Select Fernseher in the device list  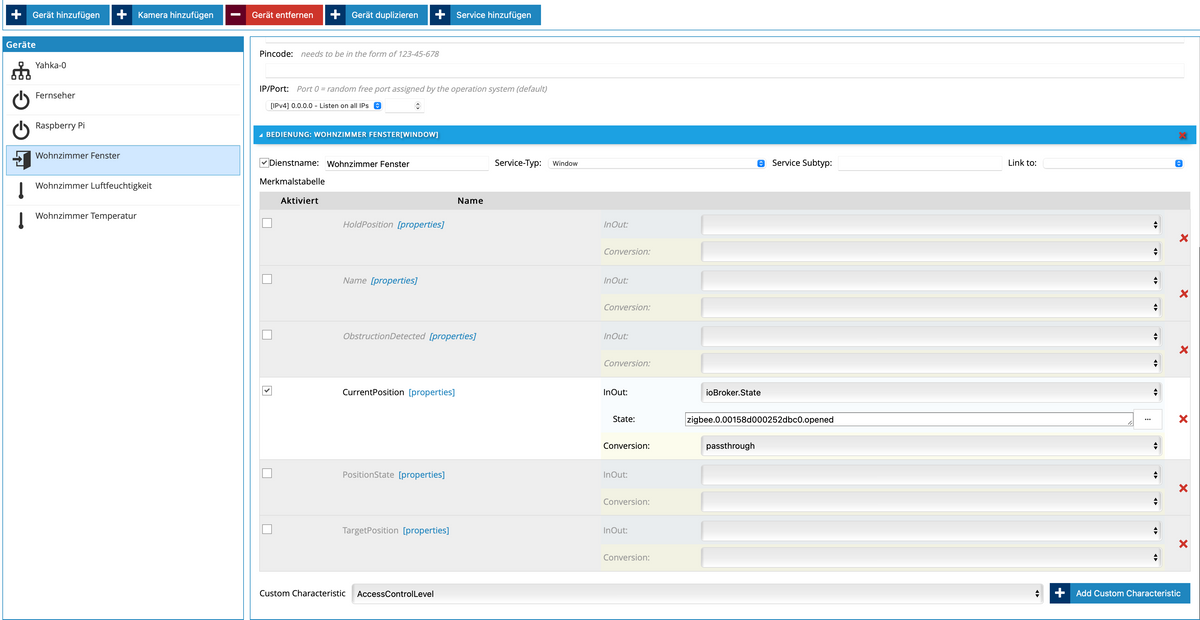[x=123, y=100]
